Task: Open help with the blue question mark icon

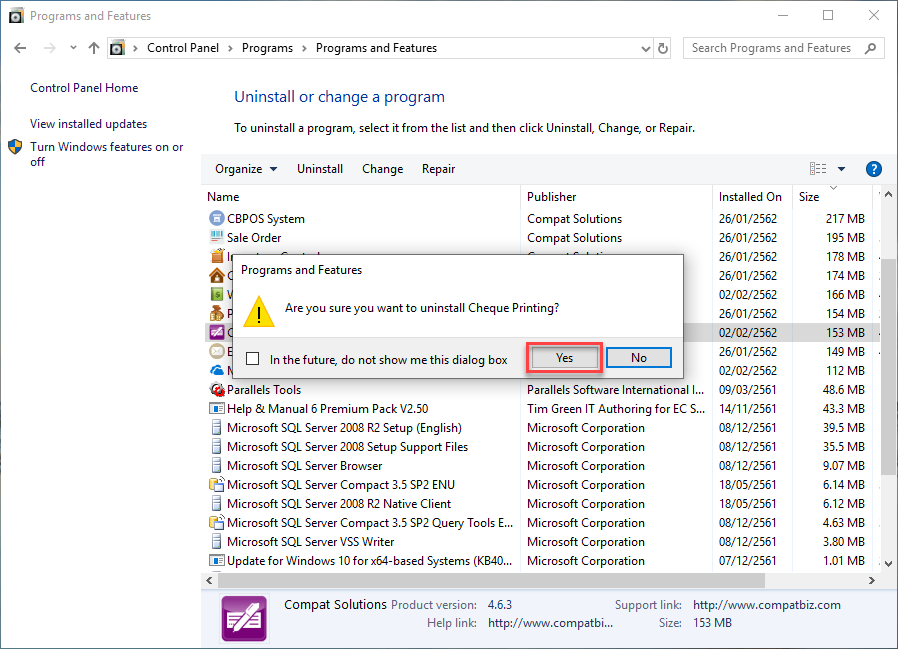Action: [873, 169]
